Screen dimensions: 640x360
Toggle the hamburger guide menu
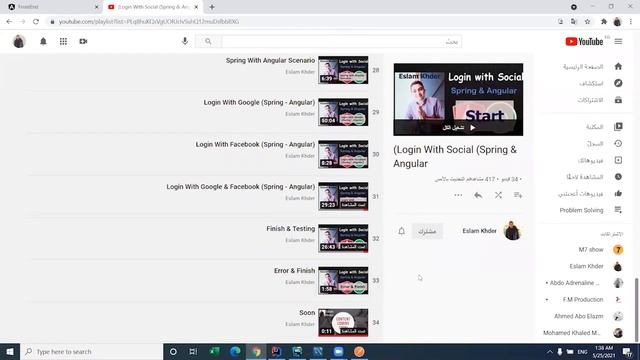618,41
